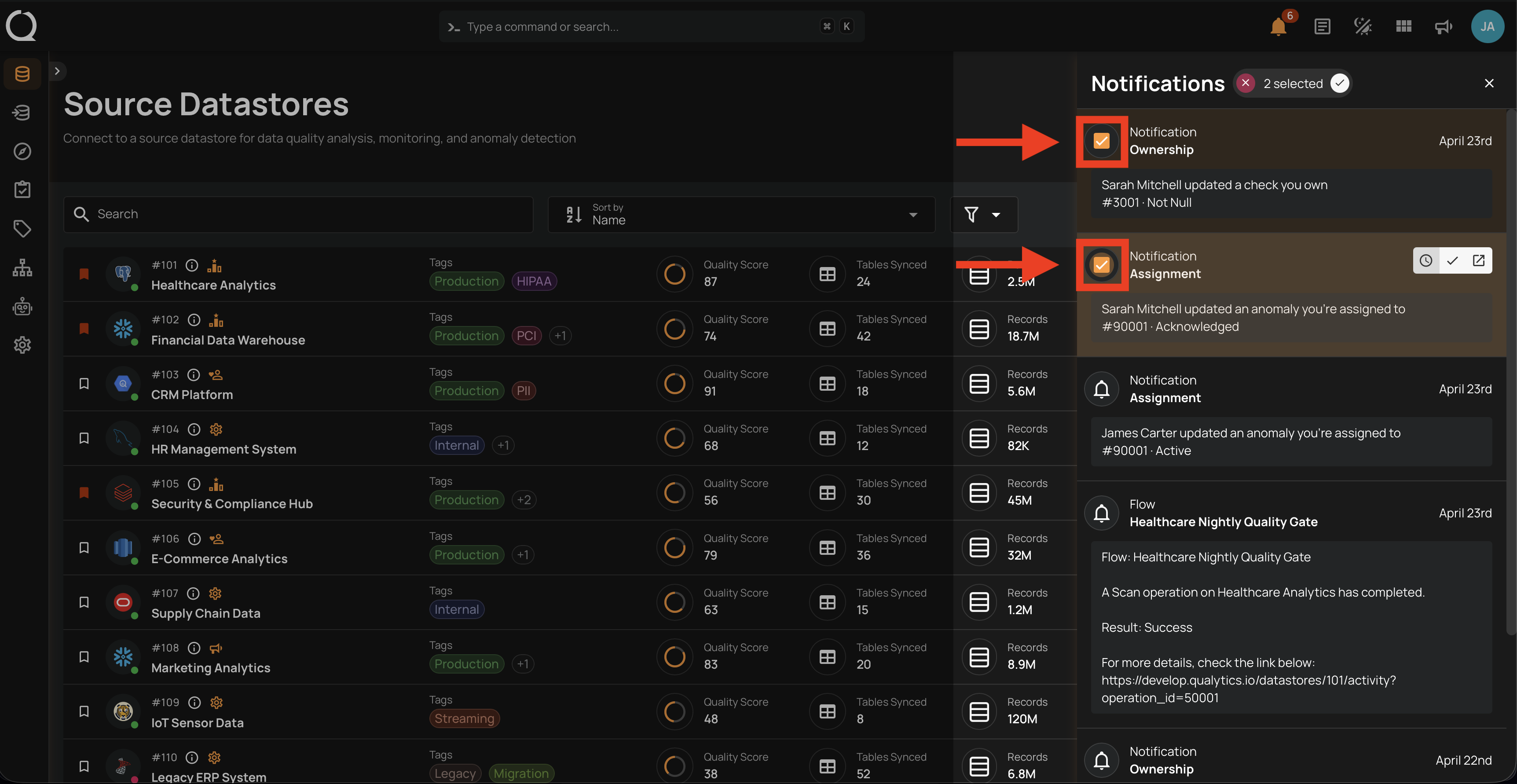Clear the 2 selected notifications

pyautogui.click(x=1245, y=84)
